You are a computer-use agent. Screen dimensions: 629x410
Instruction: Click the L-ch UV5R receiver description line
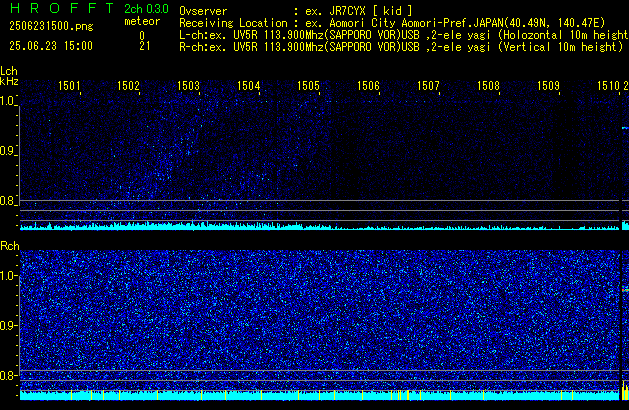404,35
